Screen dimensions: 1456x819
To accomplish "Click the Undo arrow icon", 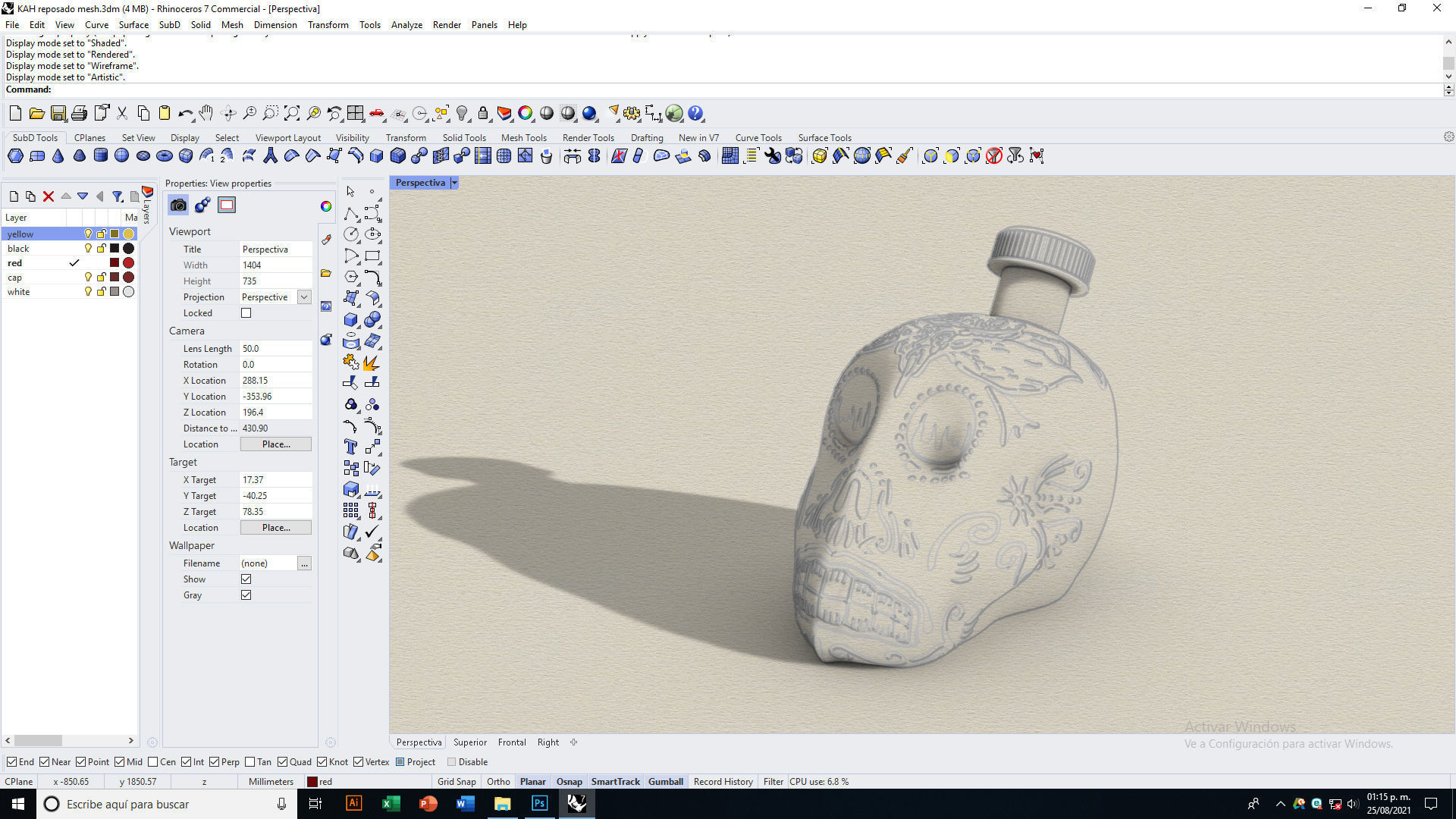I will tap(185, 114).
